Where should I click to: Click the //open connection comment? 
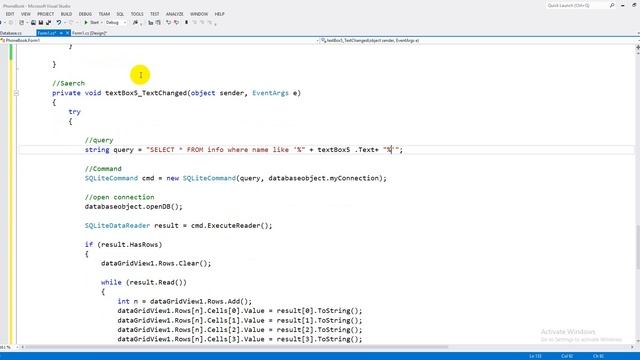(x=119, y=197)
